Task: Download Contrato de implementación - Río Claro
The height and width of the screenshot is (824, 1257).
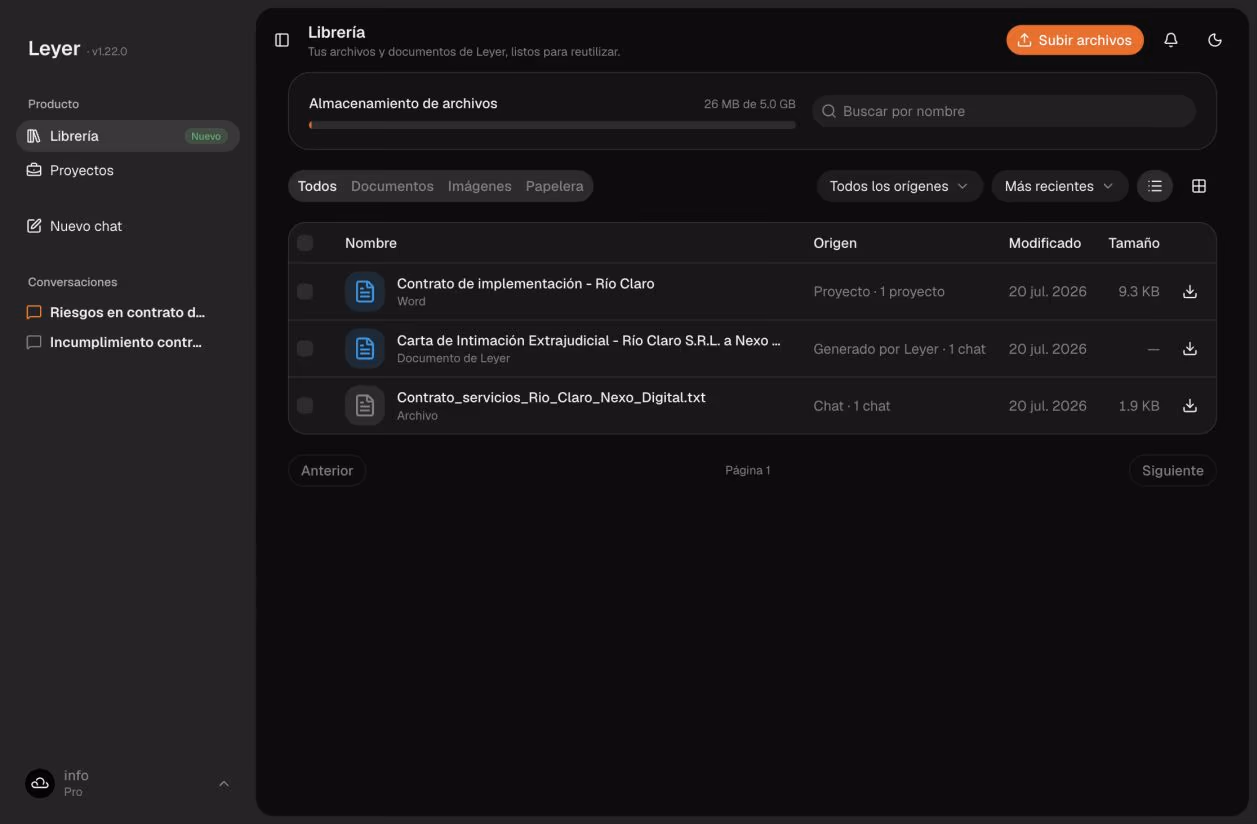Action: coord(1189,292)
